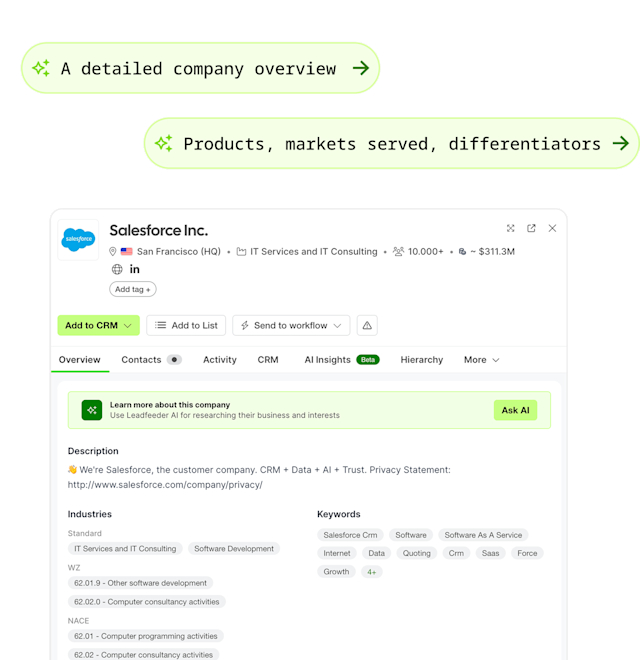The image size is (640, 660).
Task: Click the Add to List button
Action: coord(186,325)
